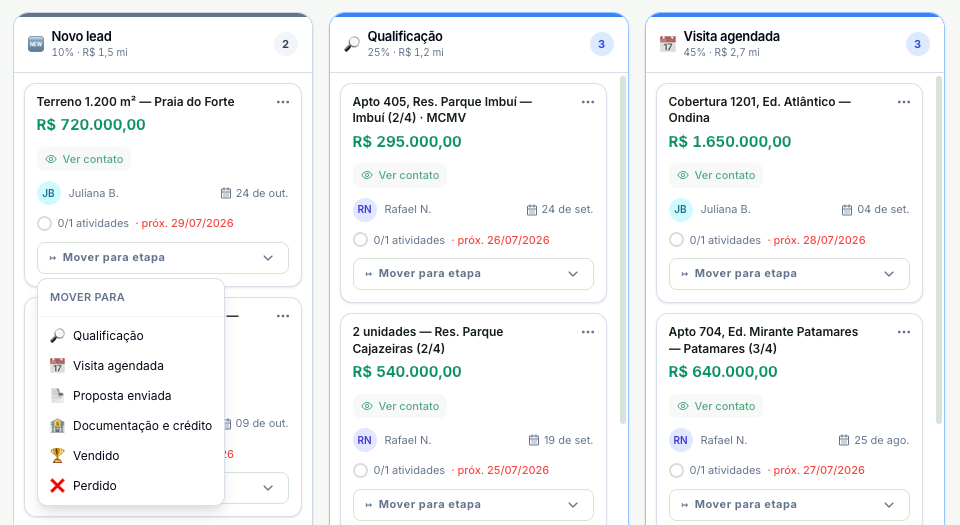Click the calendar icon next to 24 de out.
This screenshot has height=525, width=960.
coord(226,193)
